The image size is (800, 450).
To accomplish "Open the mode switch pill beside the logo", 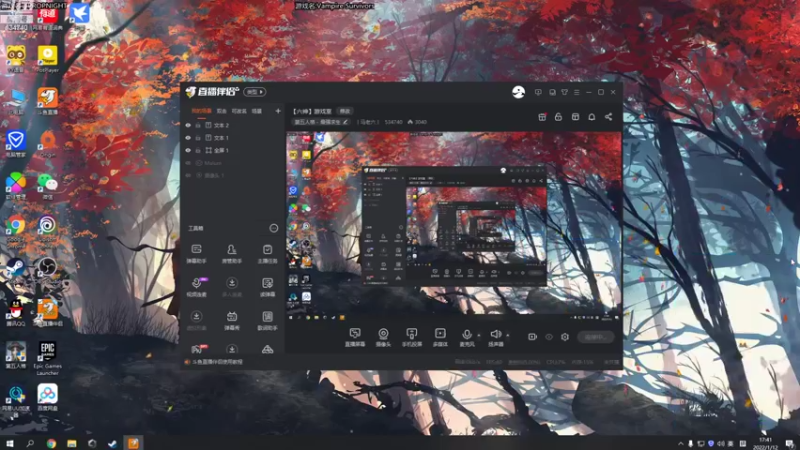I will click(x=255, y=92).
